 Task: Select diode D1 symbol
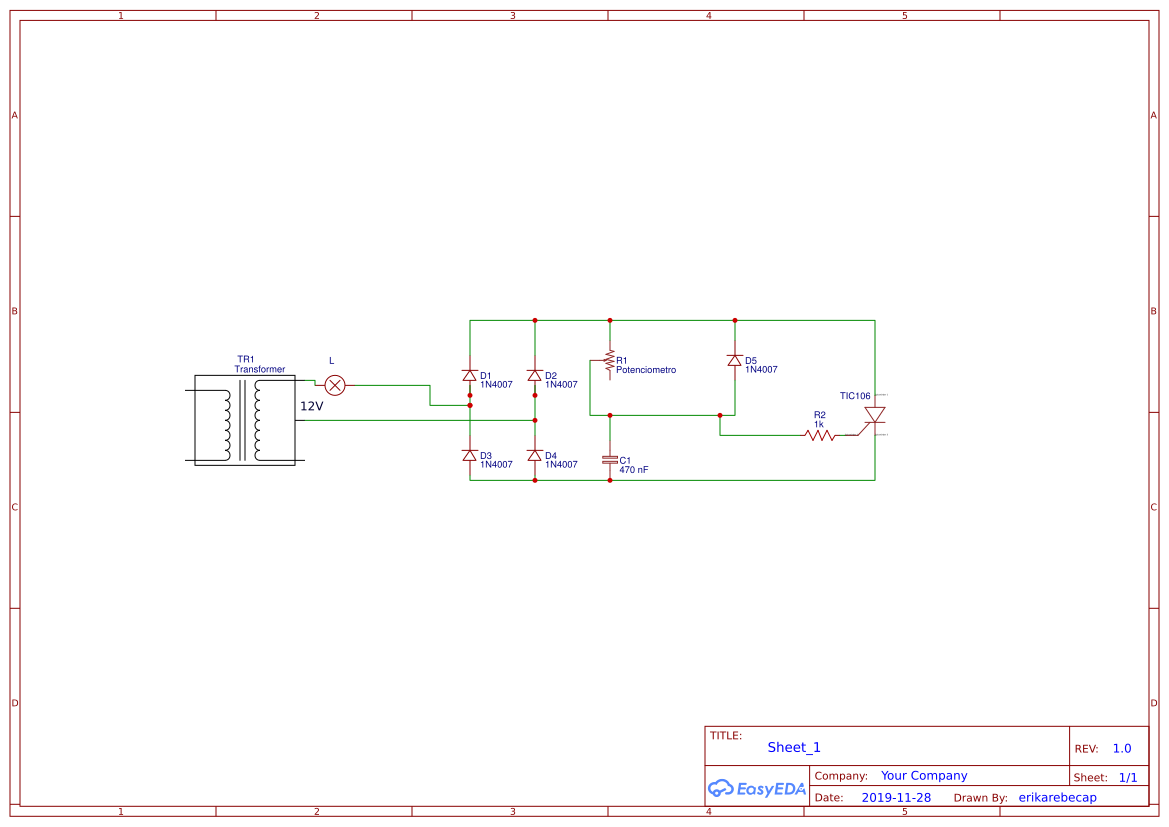click(x=470, y=376)
